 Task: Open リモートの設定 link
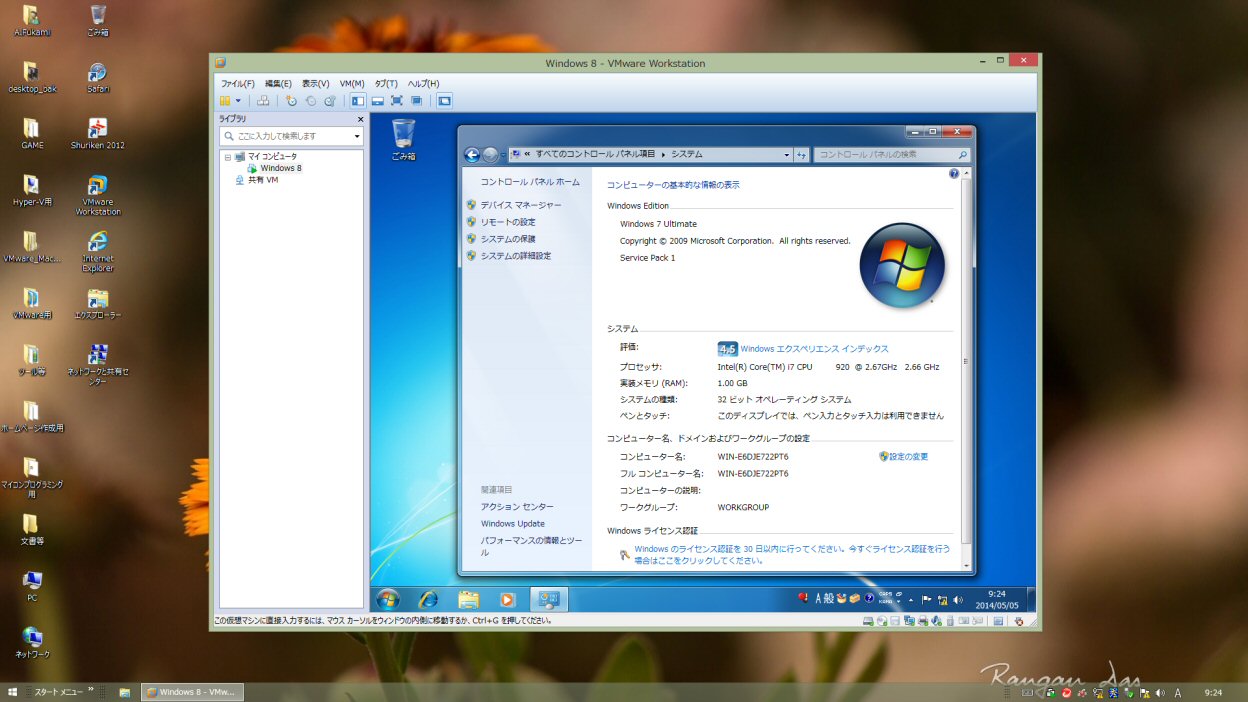(x=508, y=222)
